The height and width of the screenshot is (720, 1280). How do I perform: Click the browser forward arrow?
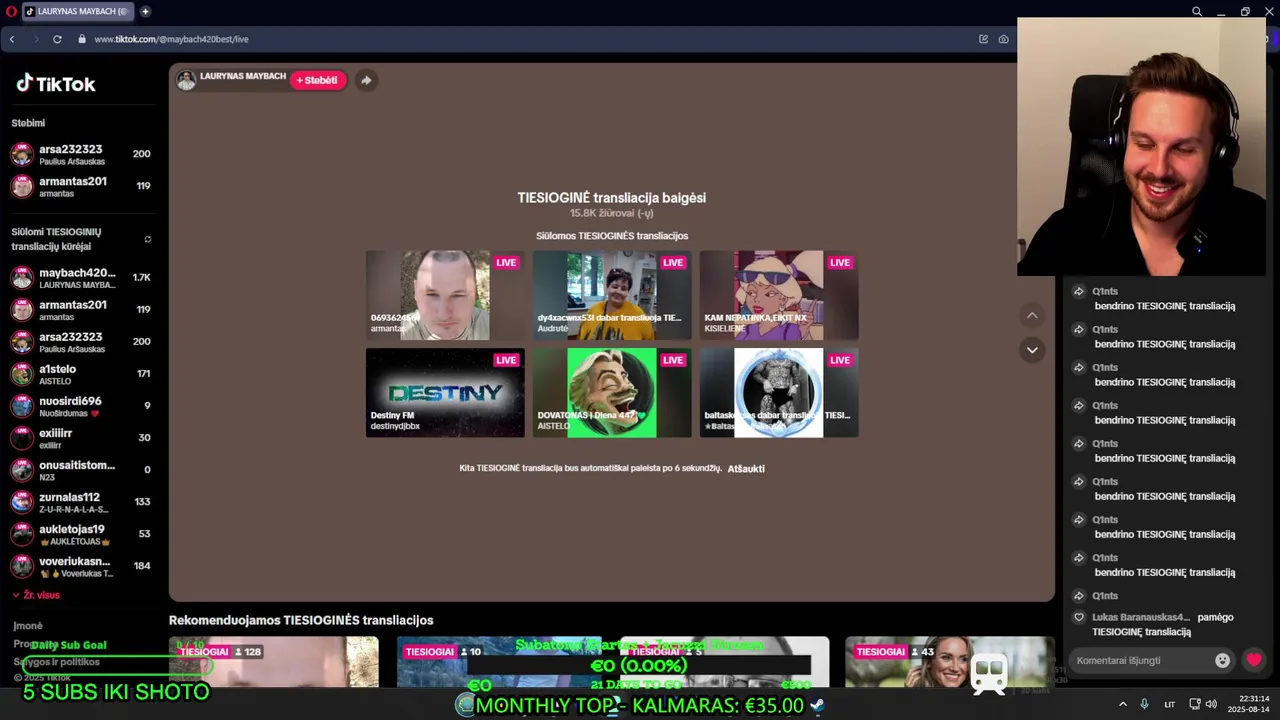tap(35, 39)
